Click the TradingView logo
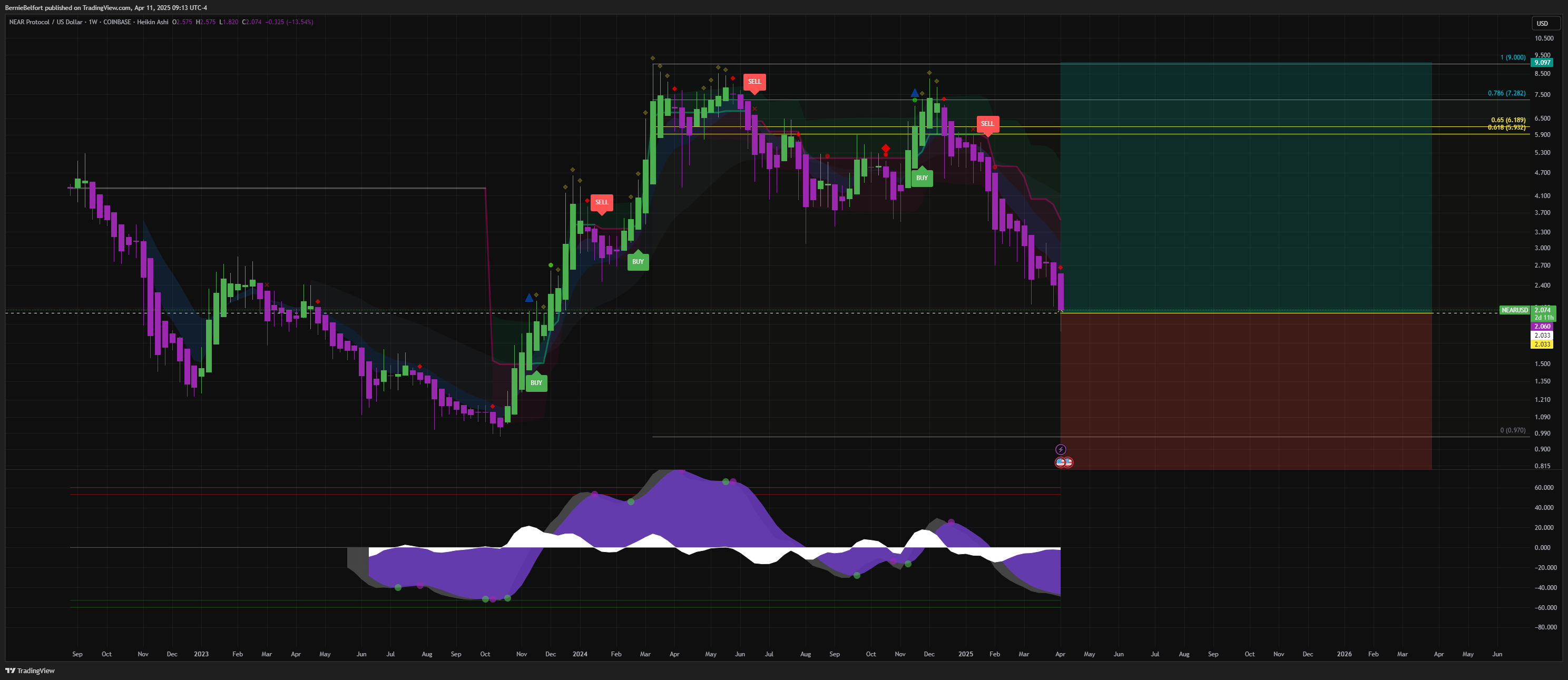This screenshot has height=680, width=1568. pyautogui.click(x=30, y=671)
